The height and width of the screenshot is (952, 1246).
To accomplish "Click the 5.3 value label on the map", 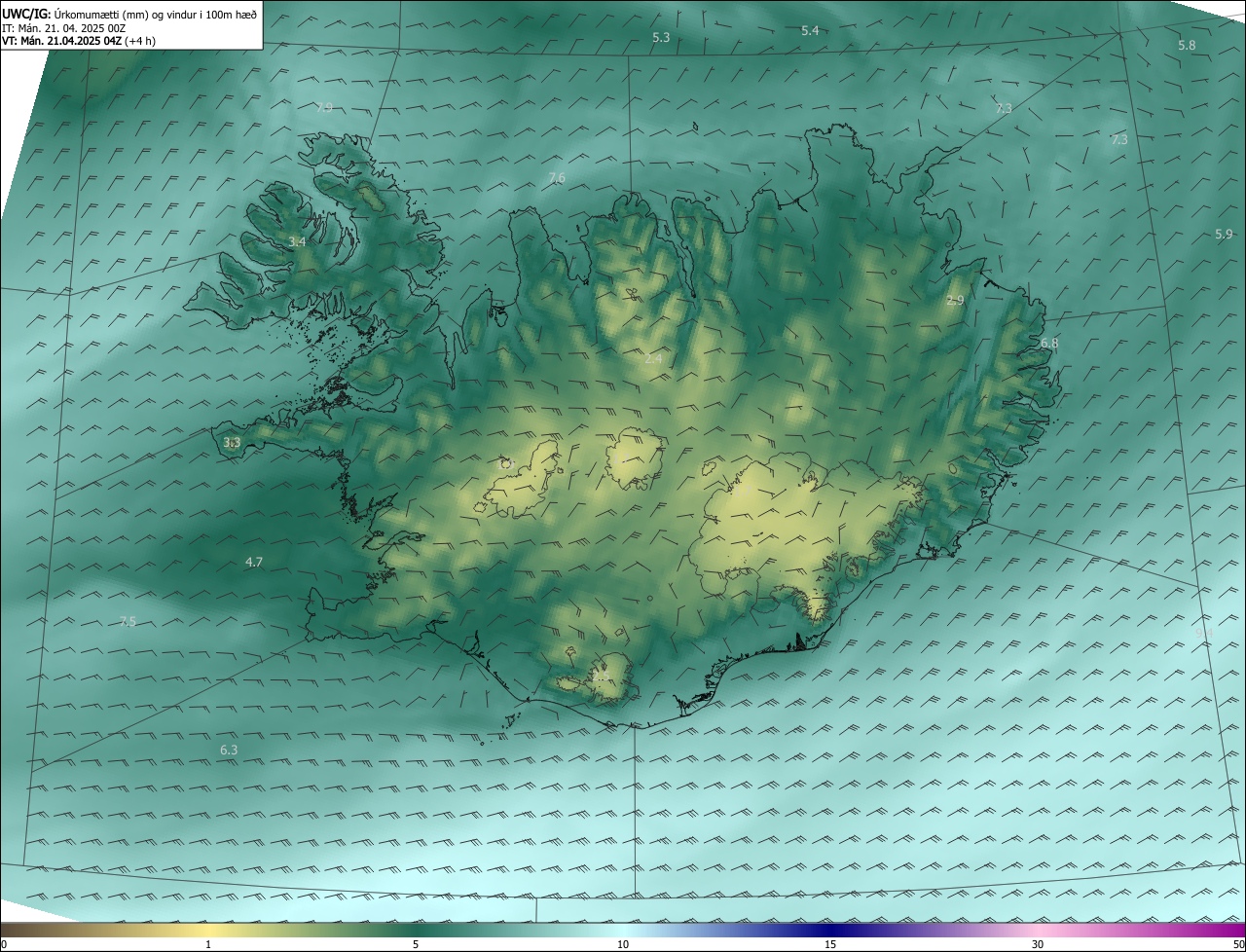I will pos(661,37).
